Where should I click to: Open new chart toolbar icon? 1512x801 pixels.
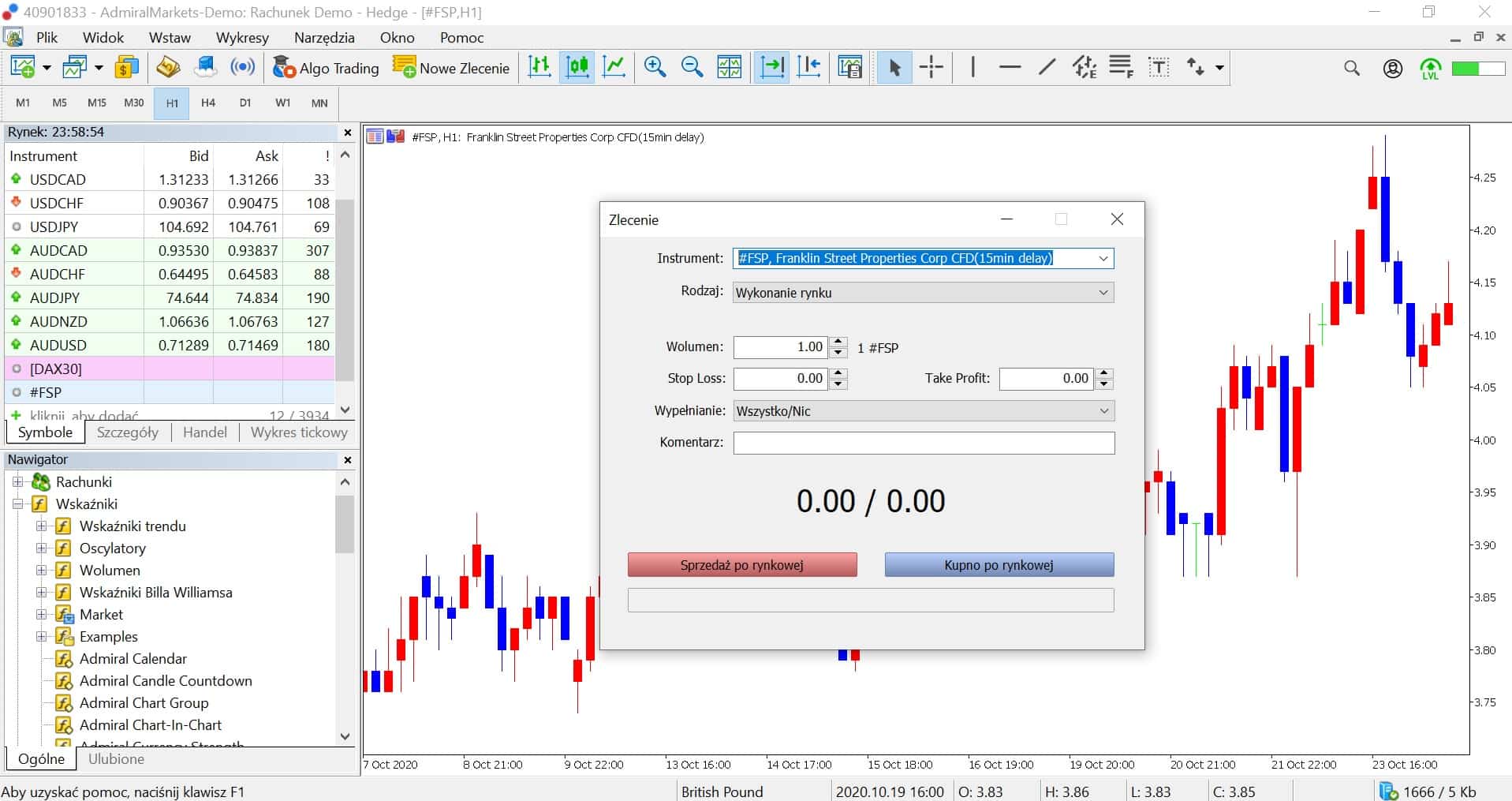23,68
